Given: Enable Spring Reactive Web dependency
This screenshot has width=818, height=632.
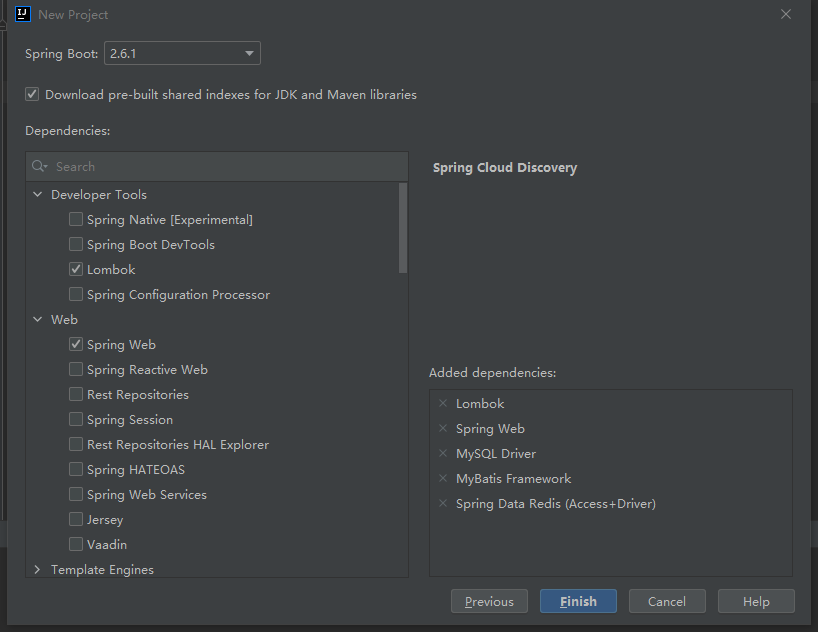Looking at the screenshot, I should pos(76,369).
